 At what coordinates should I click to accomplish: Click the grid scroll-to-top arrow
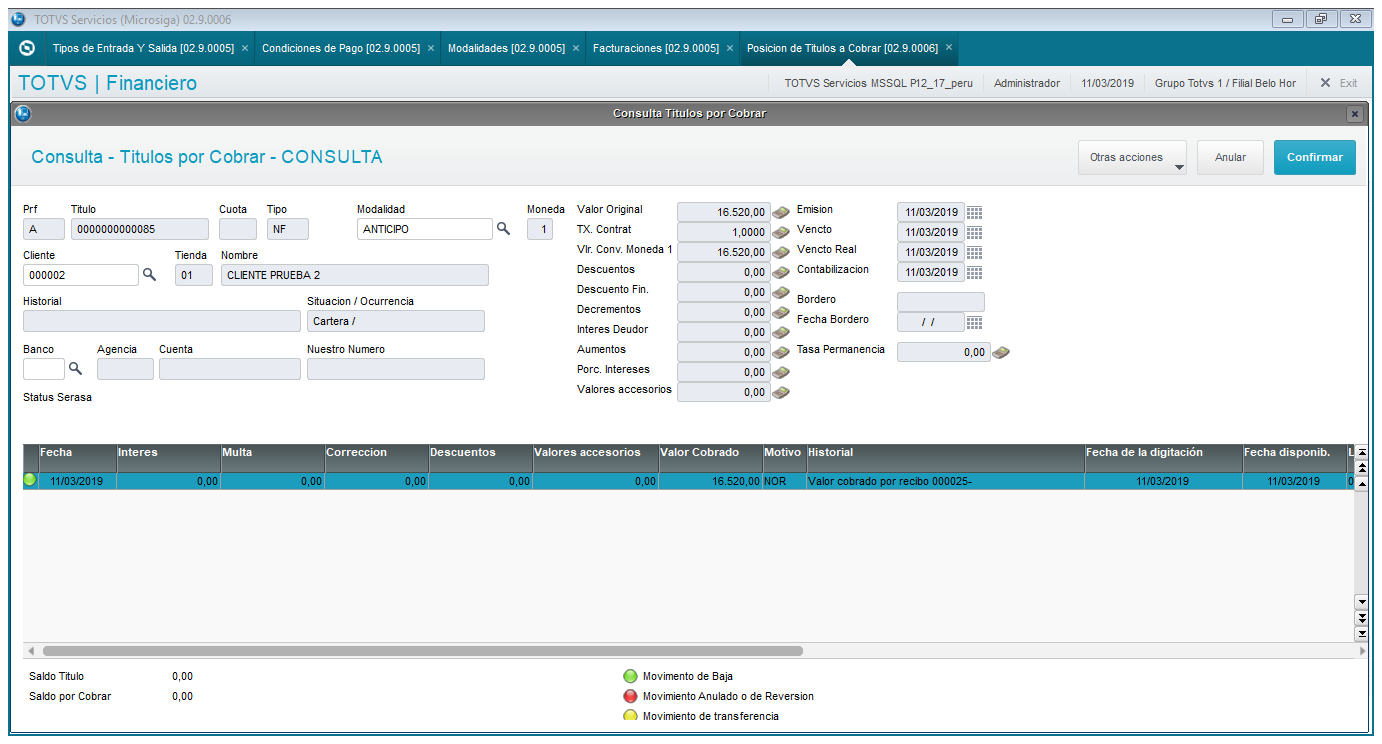coord(1361,453)
